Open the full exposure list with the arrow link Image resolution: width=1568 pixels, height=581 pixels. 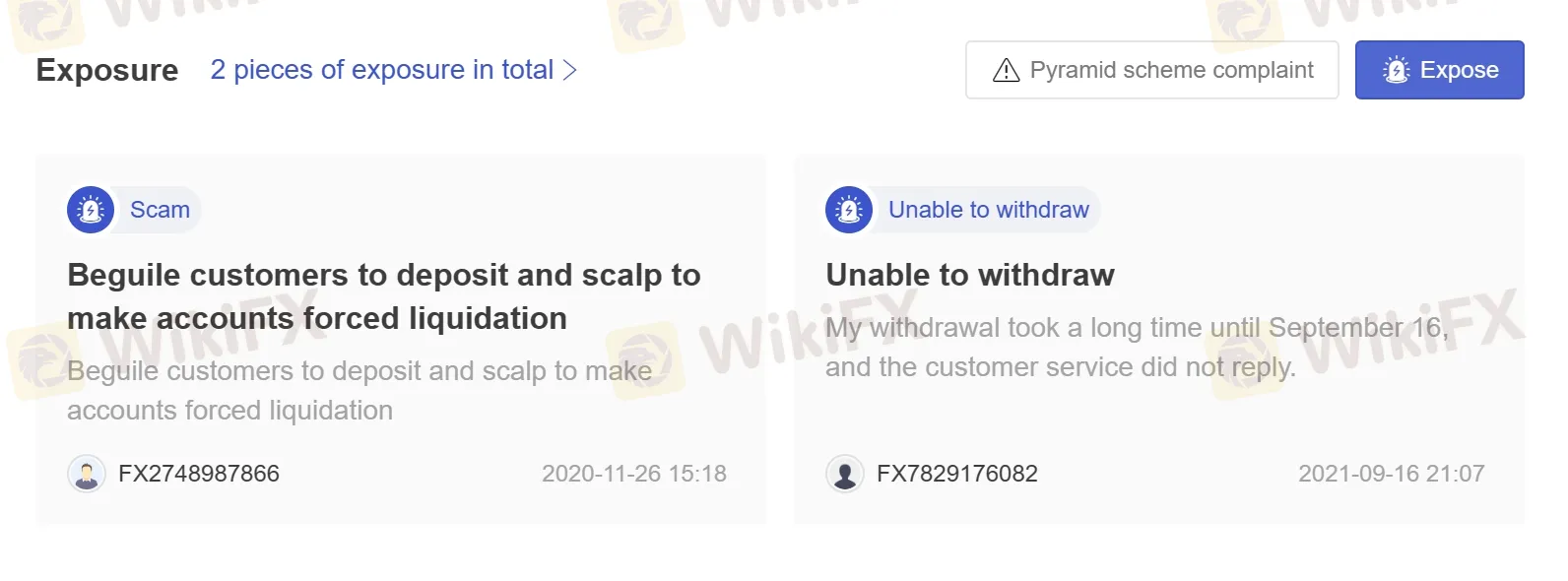click(x=570, y=70)
